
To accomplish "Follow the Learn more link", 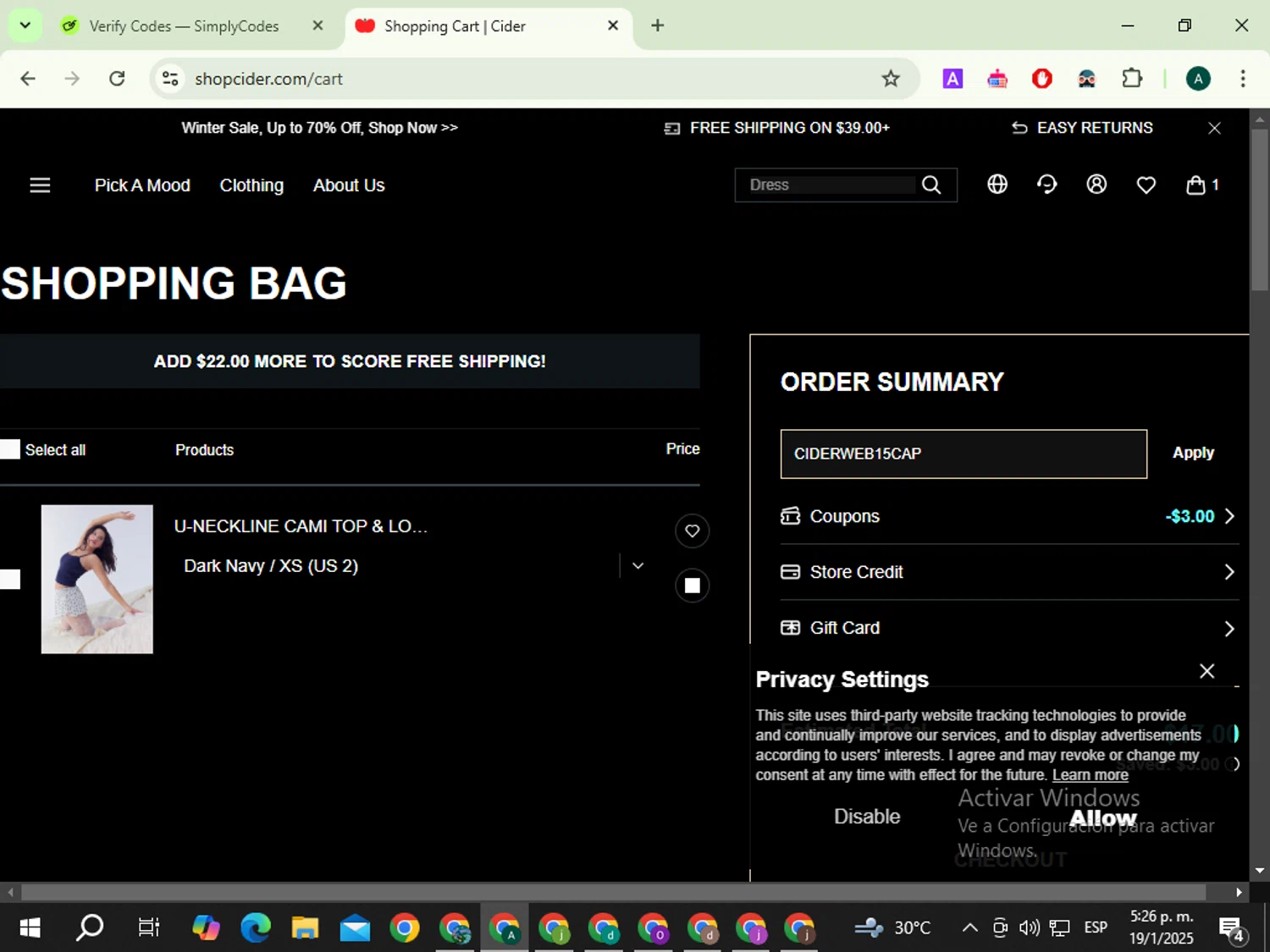I will 1091,775.
